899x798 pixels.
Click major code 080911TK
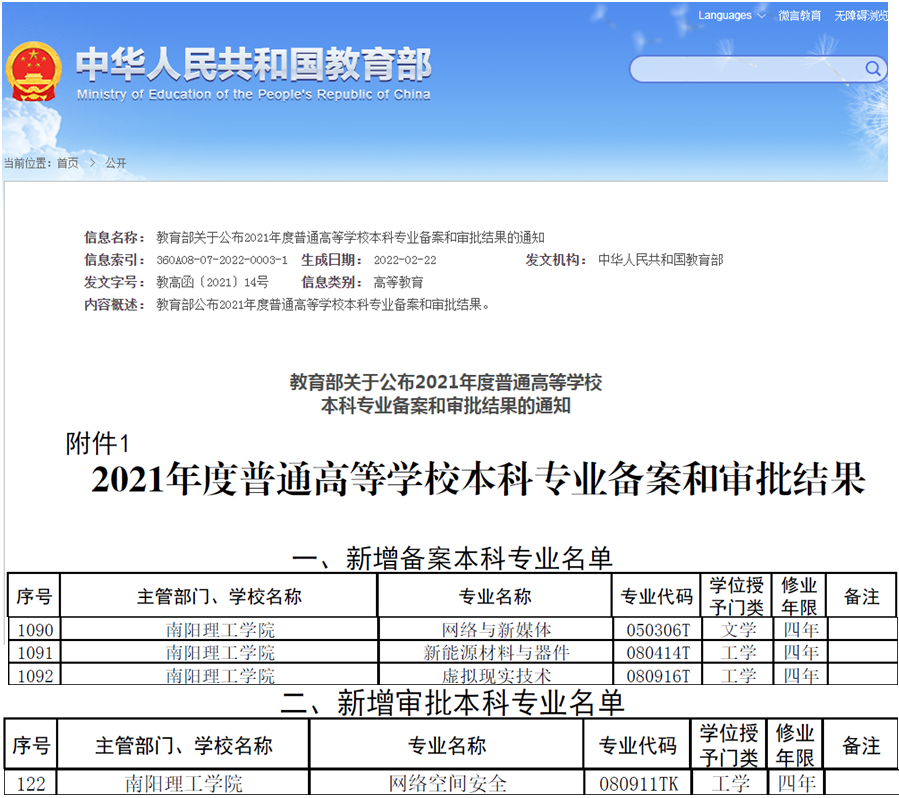[638, 783]
